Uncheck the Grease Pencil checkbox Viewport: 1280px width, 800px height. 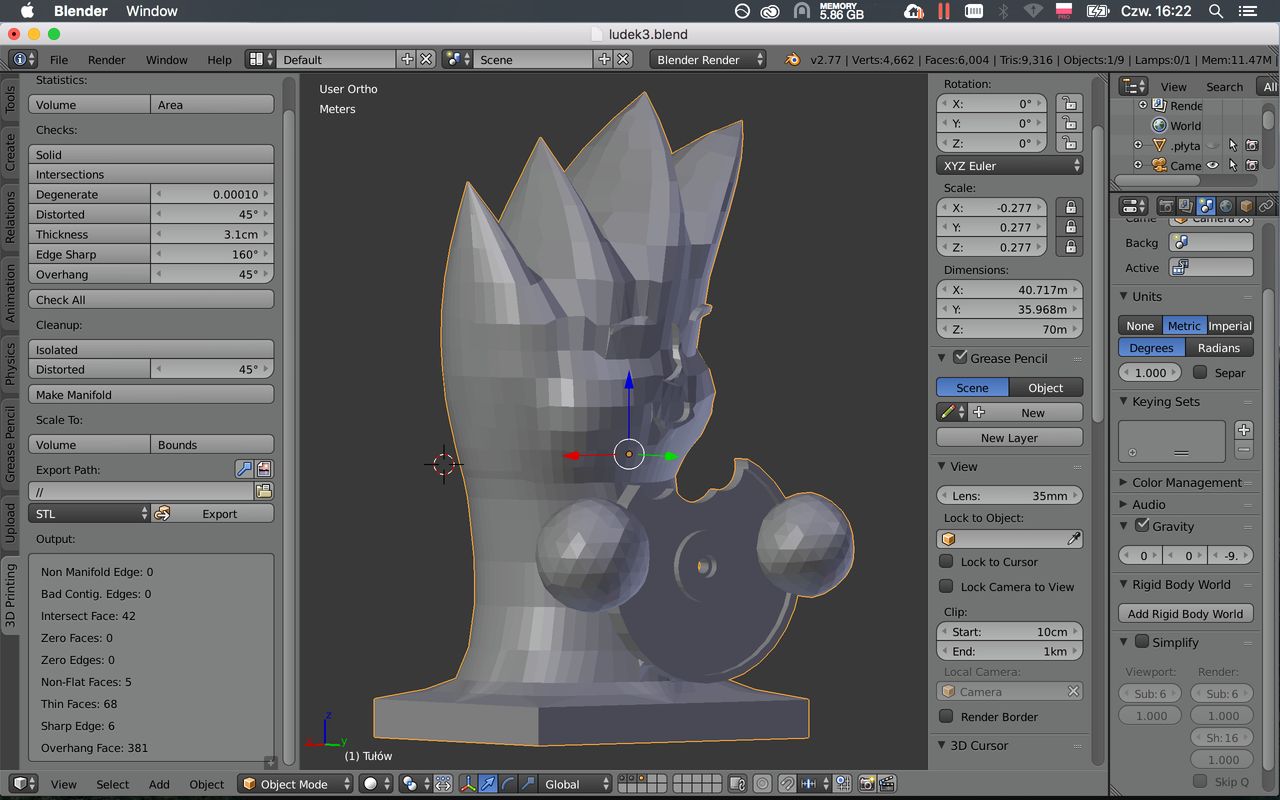960,357
